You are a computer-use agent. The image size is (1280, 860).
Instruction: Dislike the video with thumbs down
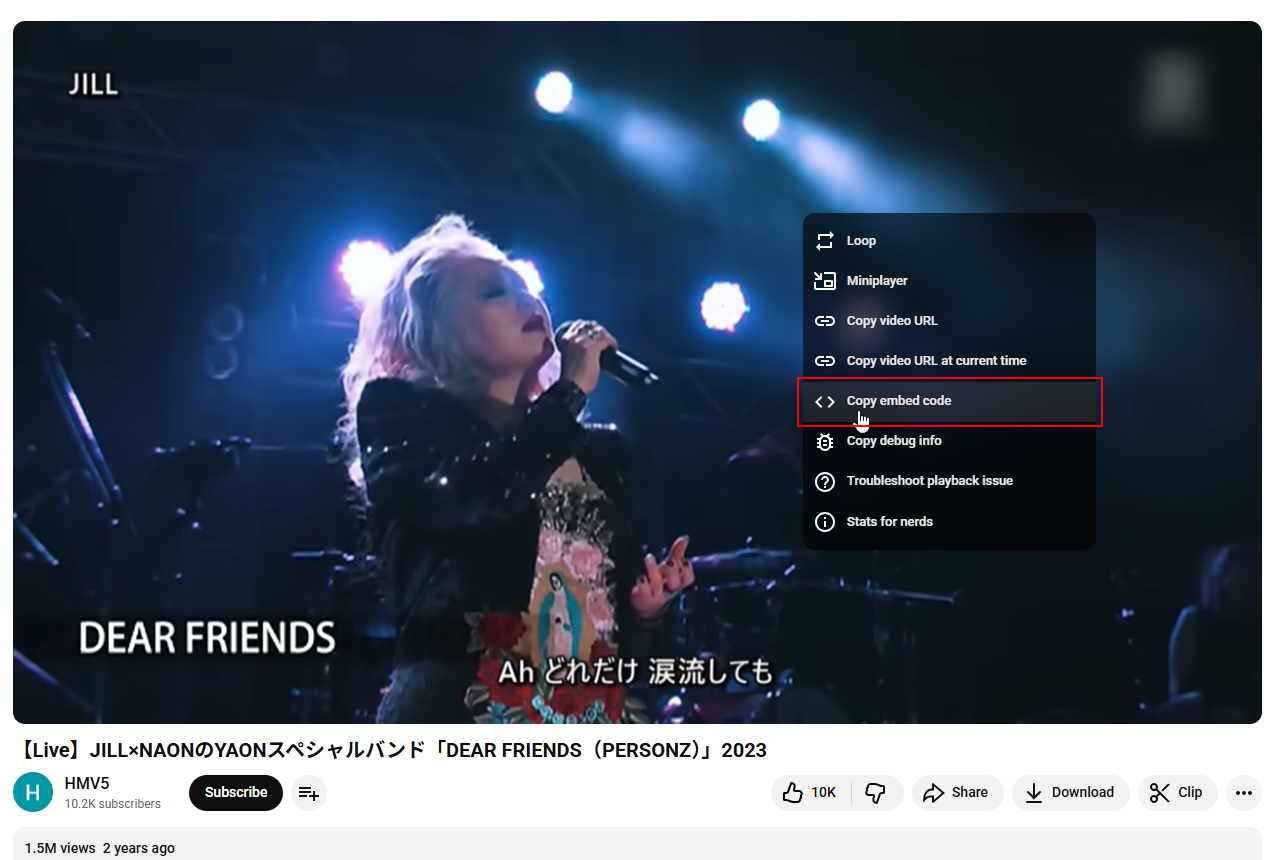point(876,793)
